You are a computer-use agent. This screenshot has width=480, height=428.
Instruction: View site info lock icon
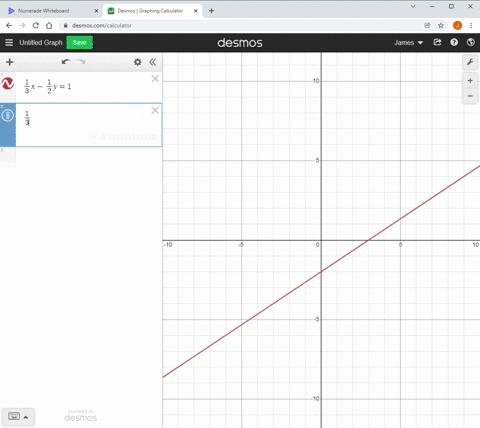coord(65,25)
